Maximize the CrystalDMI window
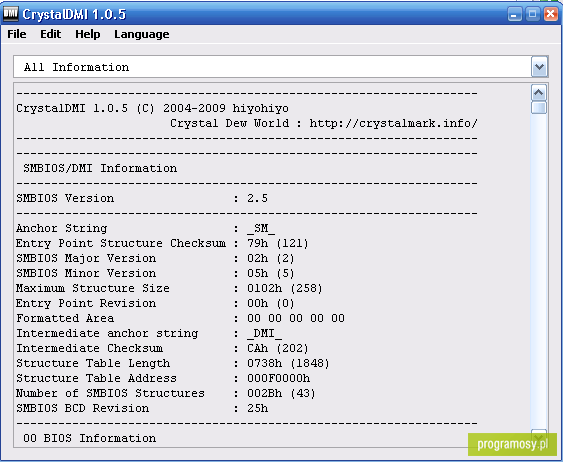This screenshot has width=563, height=462. coord(532,14)
